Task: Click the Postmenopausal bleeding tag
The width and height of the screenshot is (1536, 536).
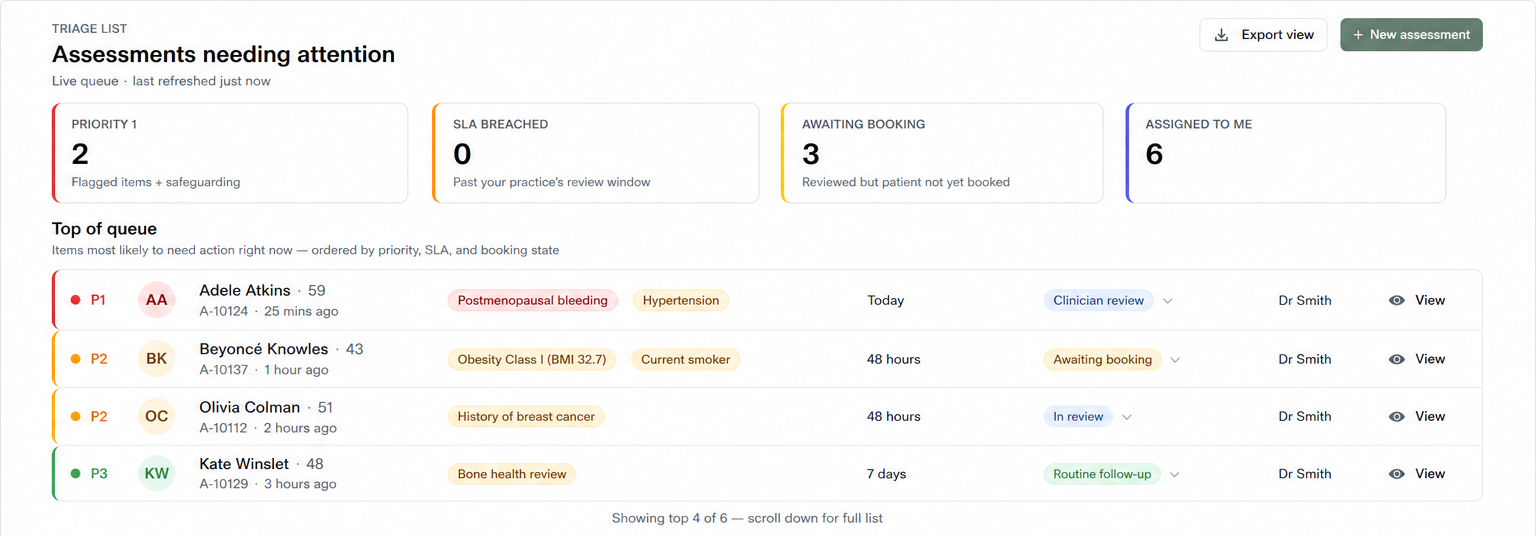Action: click(x=532, y=300)
